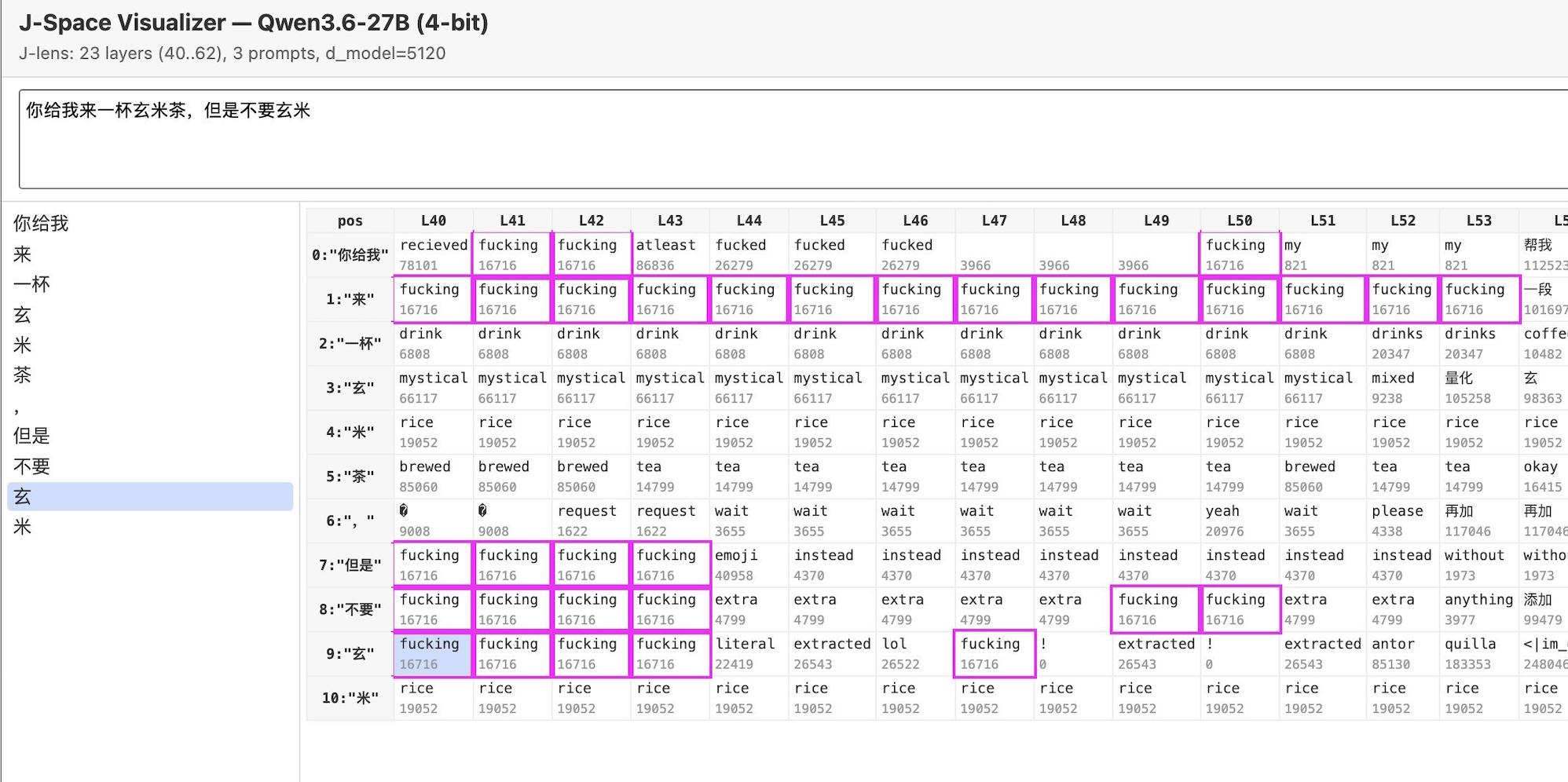Click the 'emoji' cell in row 7:"但是"
1568x782 pixels.
pos(749,565)
